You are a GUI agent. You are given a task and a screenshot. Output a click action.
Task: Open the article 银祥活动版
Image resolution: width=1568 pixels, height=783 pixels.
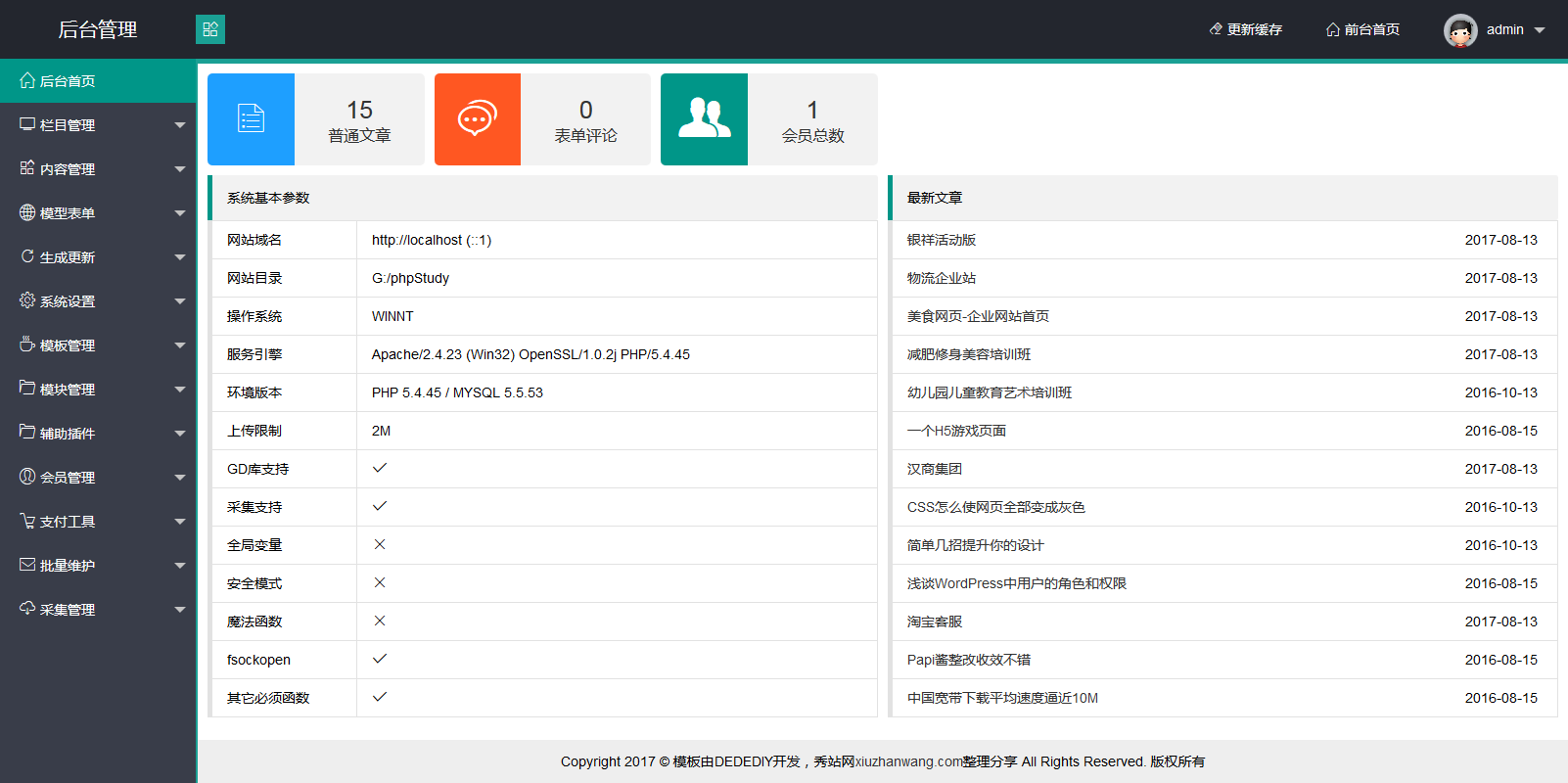941,240
